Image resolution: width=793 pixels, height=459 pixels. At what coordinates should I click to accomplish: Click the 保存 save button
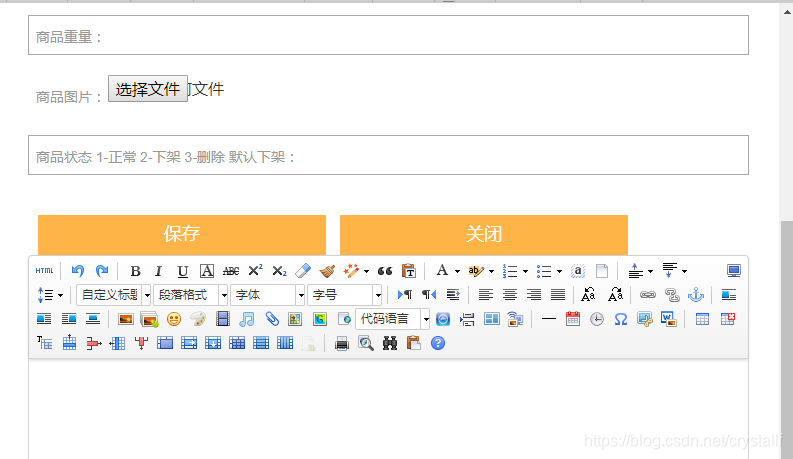point(182,235)
